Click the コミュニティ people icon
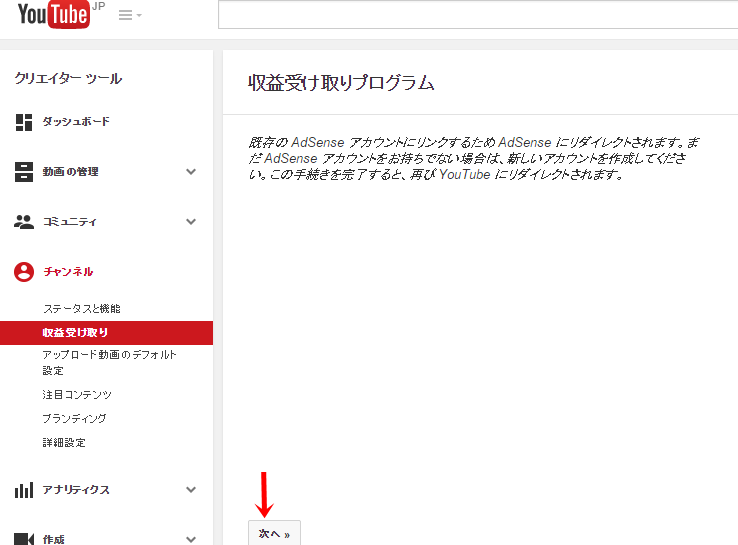This screenshot has width=738, height=545. 24,222
